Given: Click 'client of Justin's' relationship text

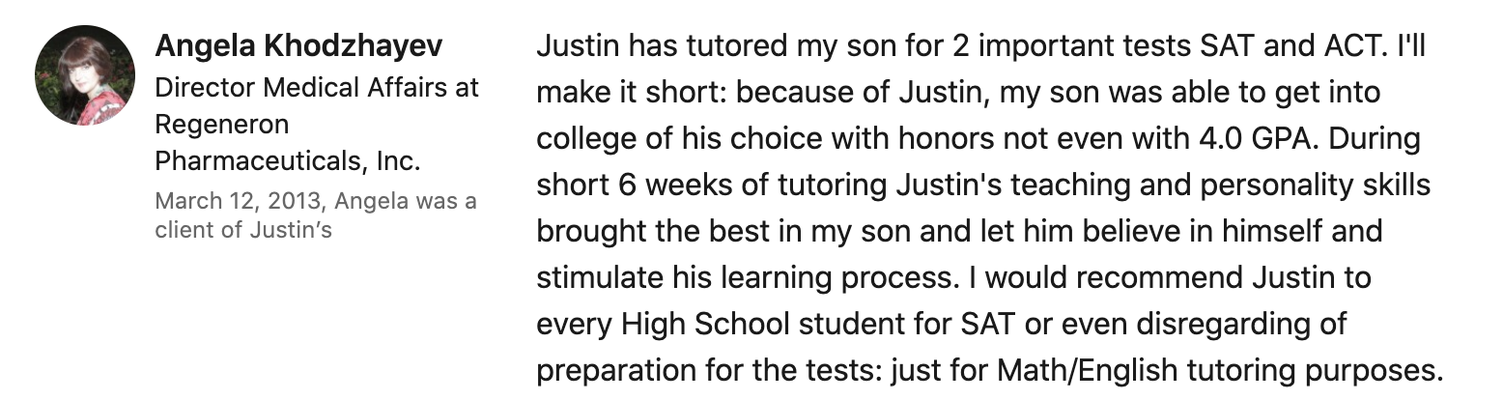Looking at the screenshot, I should pyautogui.click(x=243, y=229).
